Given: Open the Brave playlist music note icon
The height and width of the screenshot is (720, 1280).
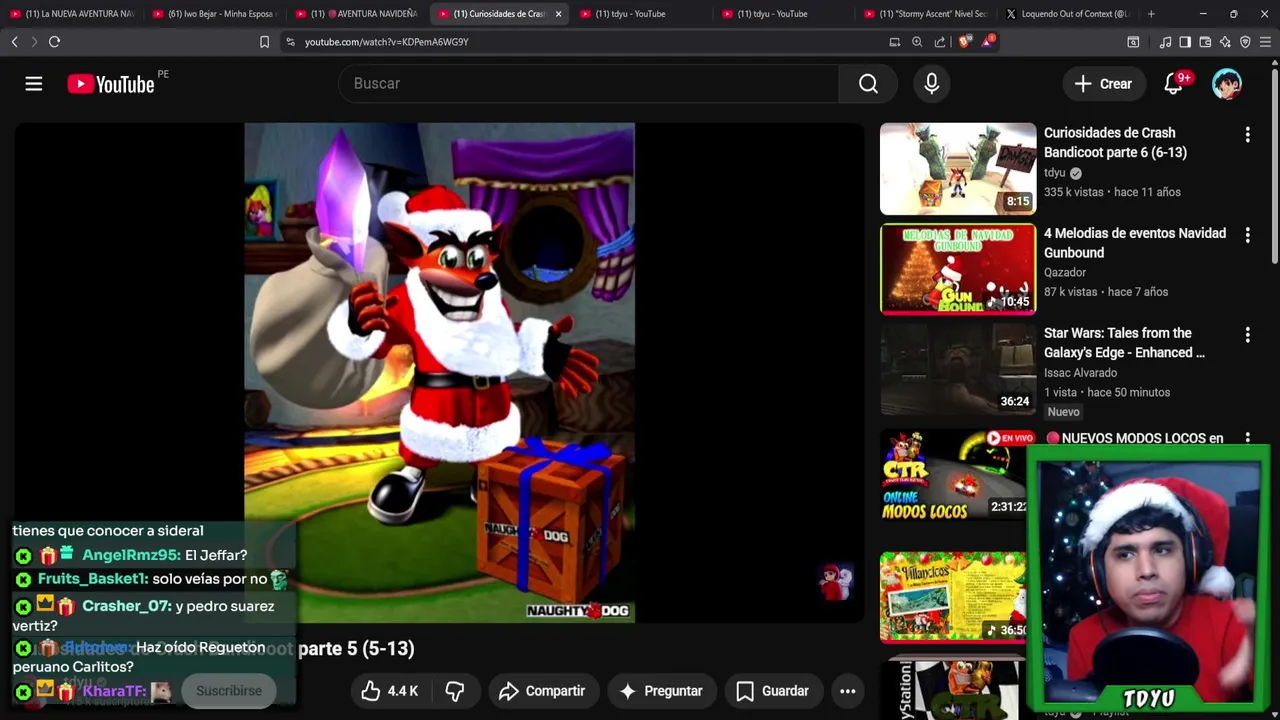Looking at the screenshot, I should coord(1165,42).
